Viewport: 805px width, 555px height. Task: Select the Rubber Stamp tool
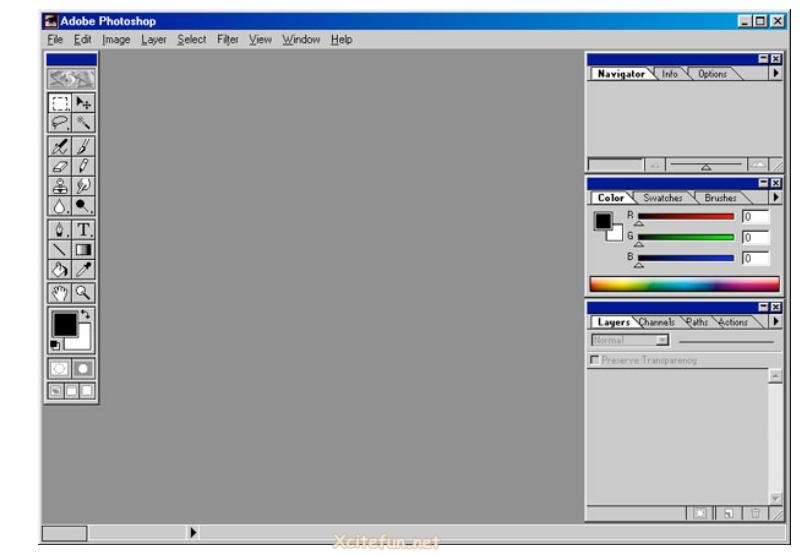[60, 185]
